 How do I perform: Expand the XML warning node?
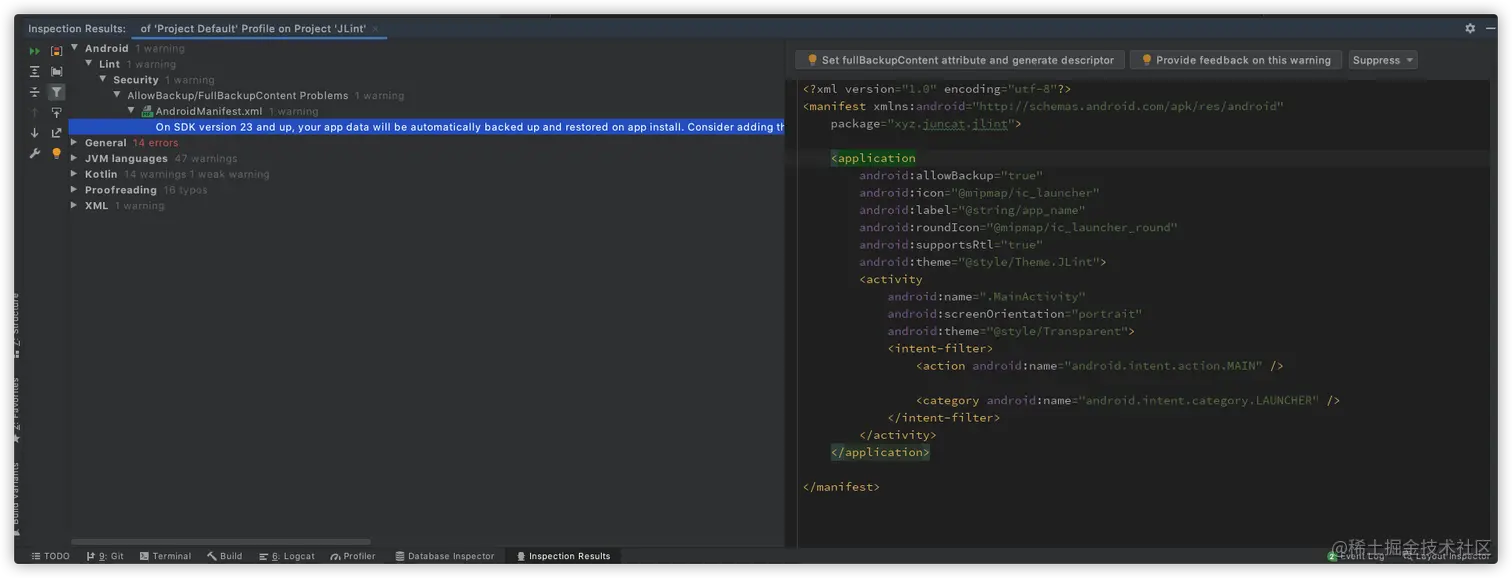[x=75, y=205]
